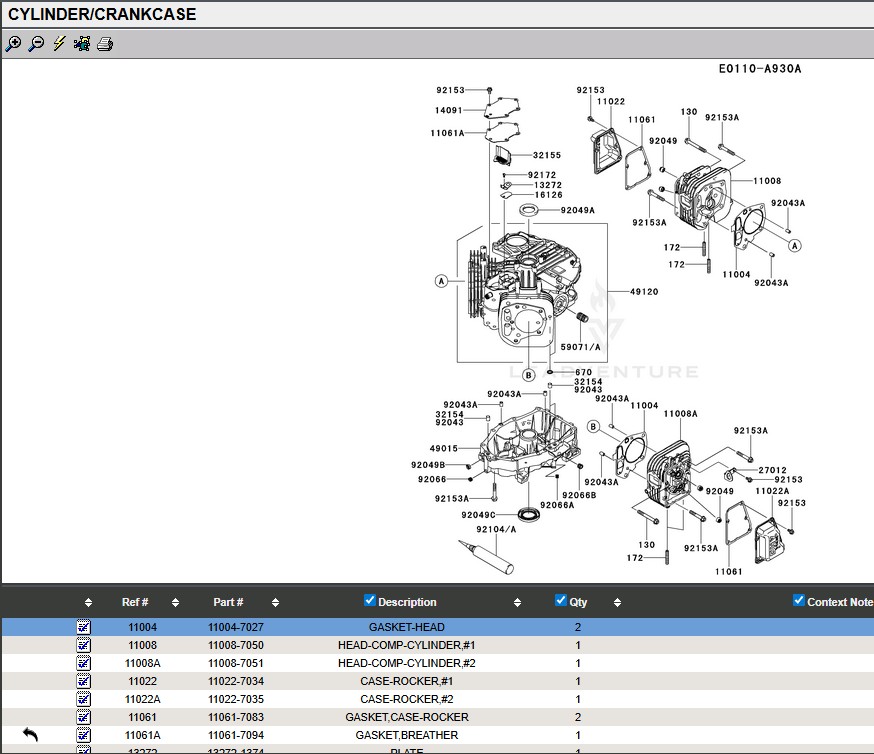Click the zoom in magnifier icon
This screenshot has width=874, height=754.
[x=13, y=44]
